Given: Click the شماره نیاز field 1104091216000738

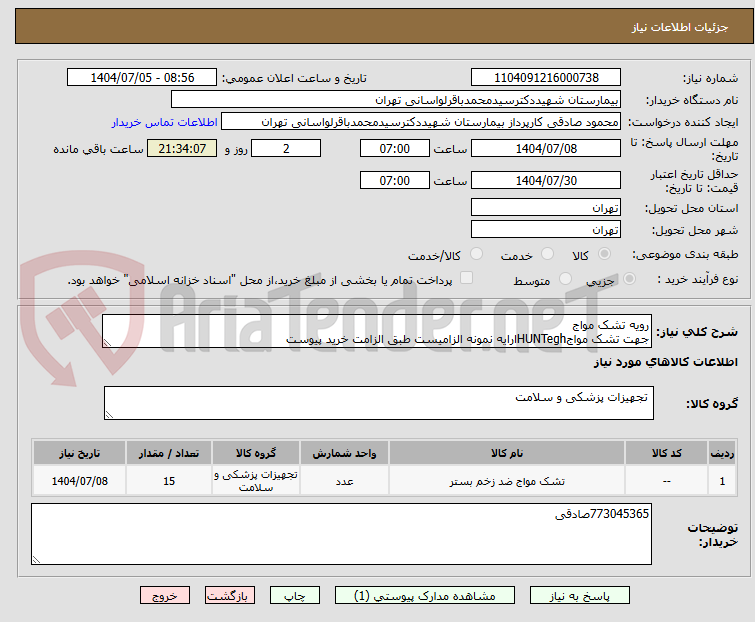Looking at the screenshot, I should 546,78.
